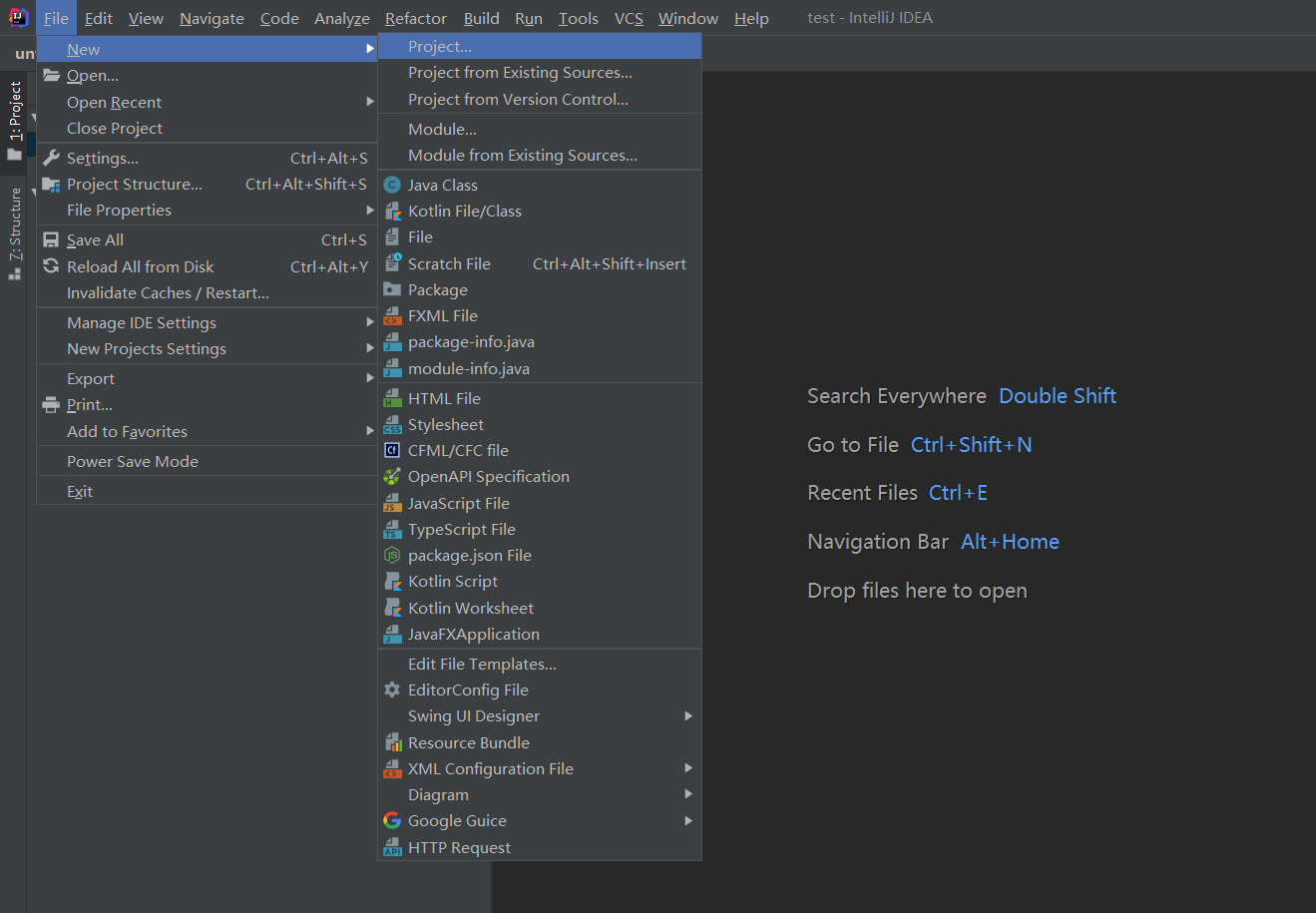Image resolution: width=1316 pixels, height=913 pixels.
Task: Expand the Swing UI Designer submenu arrow
Action: click(x=688, y=716)
